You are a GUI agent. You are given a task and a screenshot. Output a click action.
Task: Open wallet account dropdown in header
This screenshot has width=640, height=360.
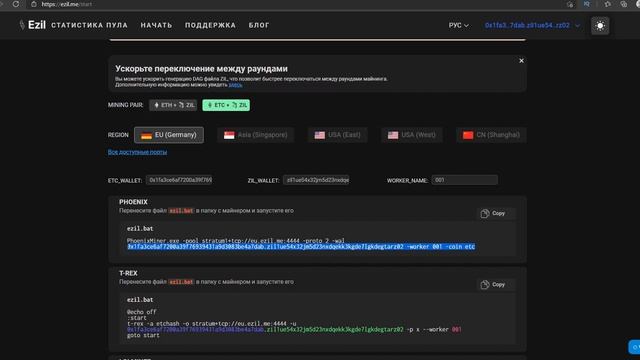click(532, 25)
